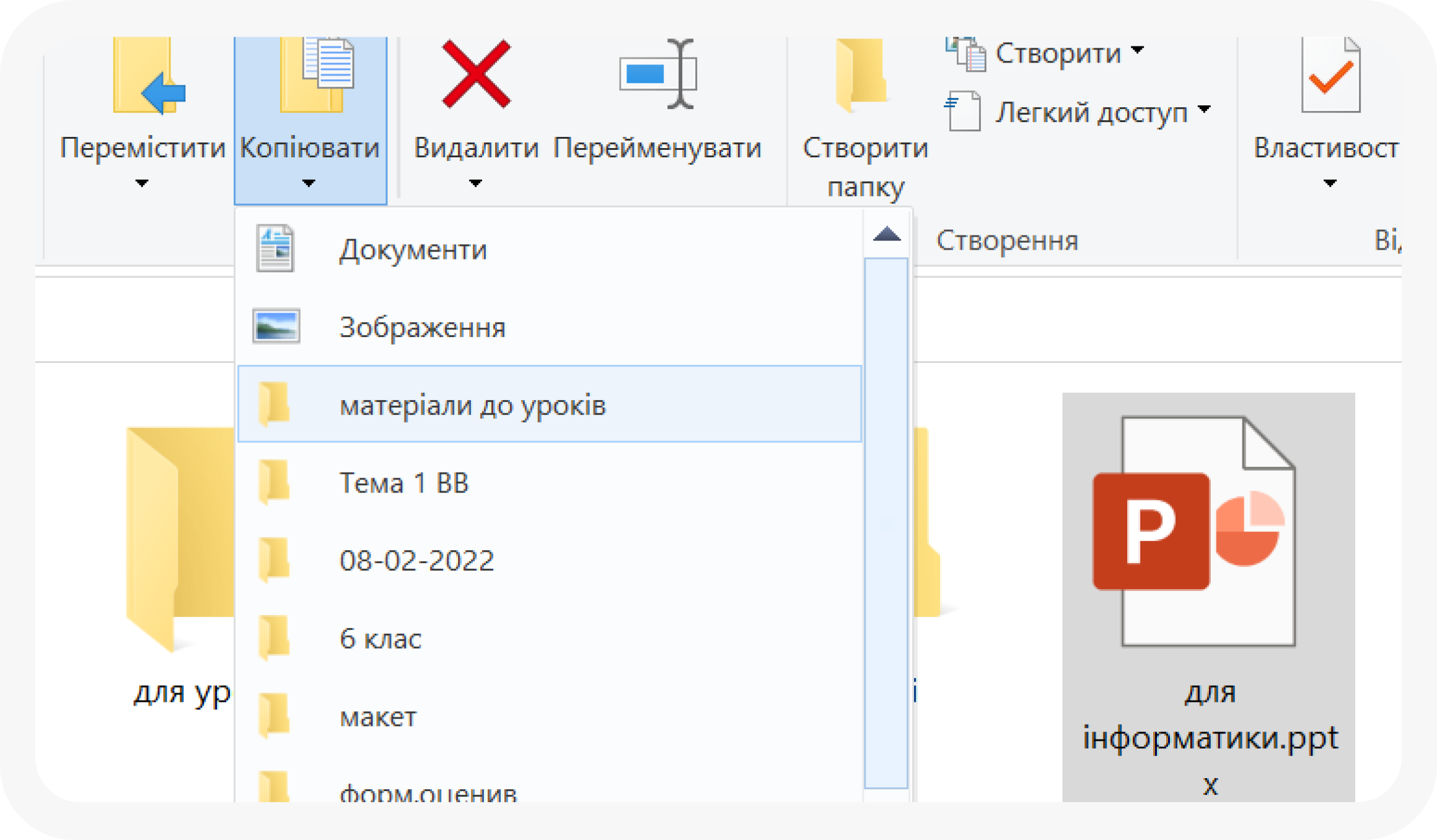Choose Зображення from the copy list
1437x840 pixels.
point(422,327)
